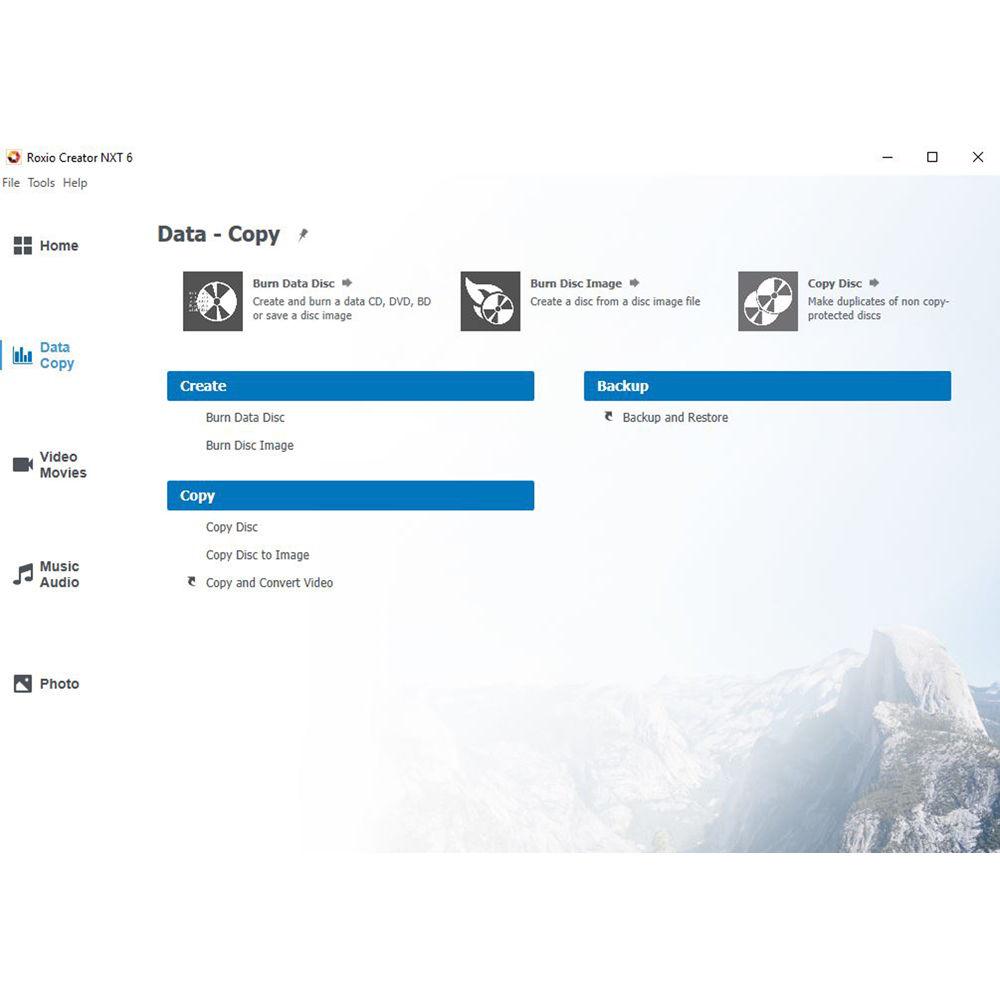Image resolution: width=1000 pixels, height=1000 pixels.
Task: Click the blue Create section header
Action: click(x=350, y=386)
